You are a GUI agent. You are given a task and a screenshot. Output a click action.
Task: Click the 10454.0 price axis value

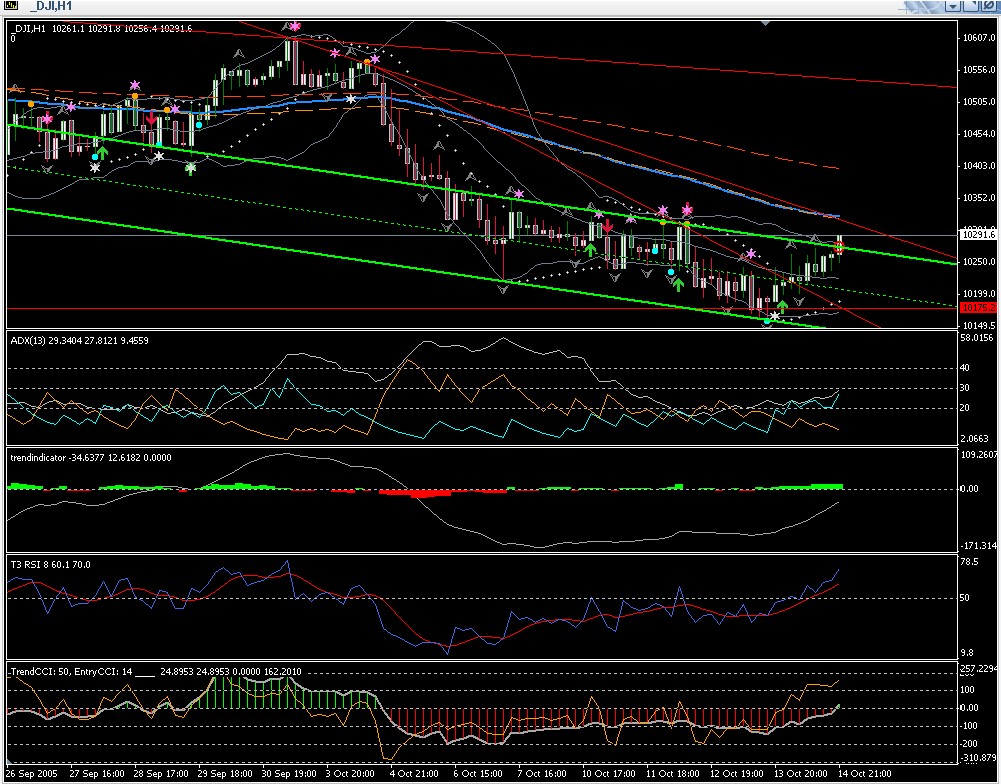pos(979,134)
